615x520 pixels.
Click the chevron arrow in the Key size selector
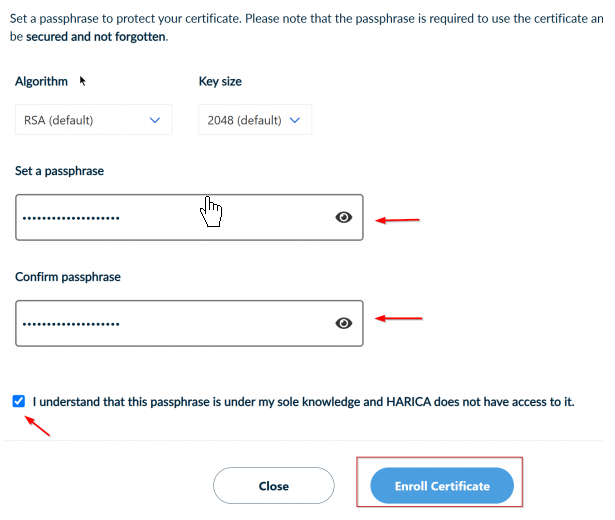pyautogui.click(x=294, y=120)
